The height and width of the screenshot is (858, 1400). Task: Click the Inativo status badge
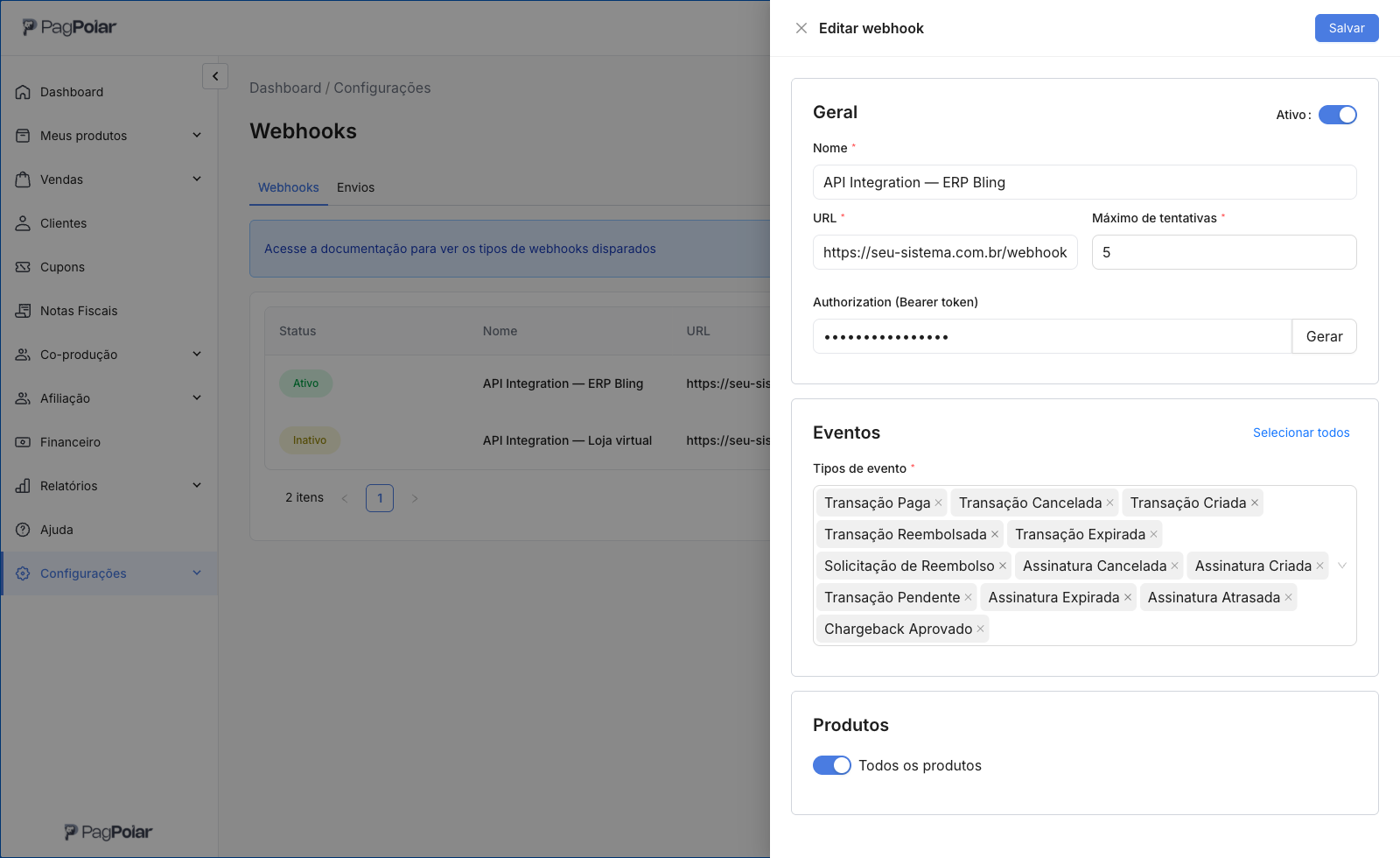tap(310, 440)
